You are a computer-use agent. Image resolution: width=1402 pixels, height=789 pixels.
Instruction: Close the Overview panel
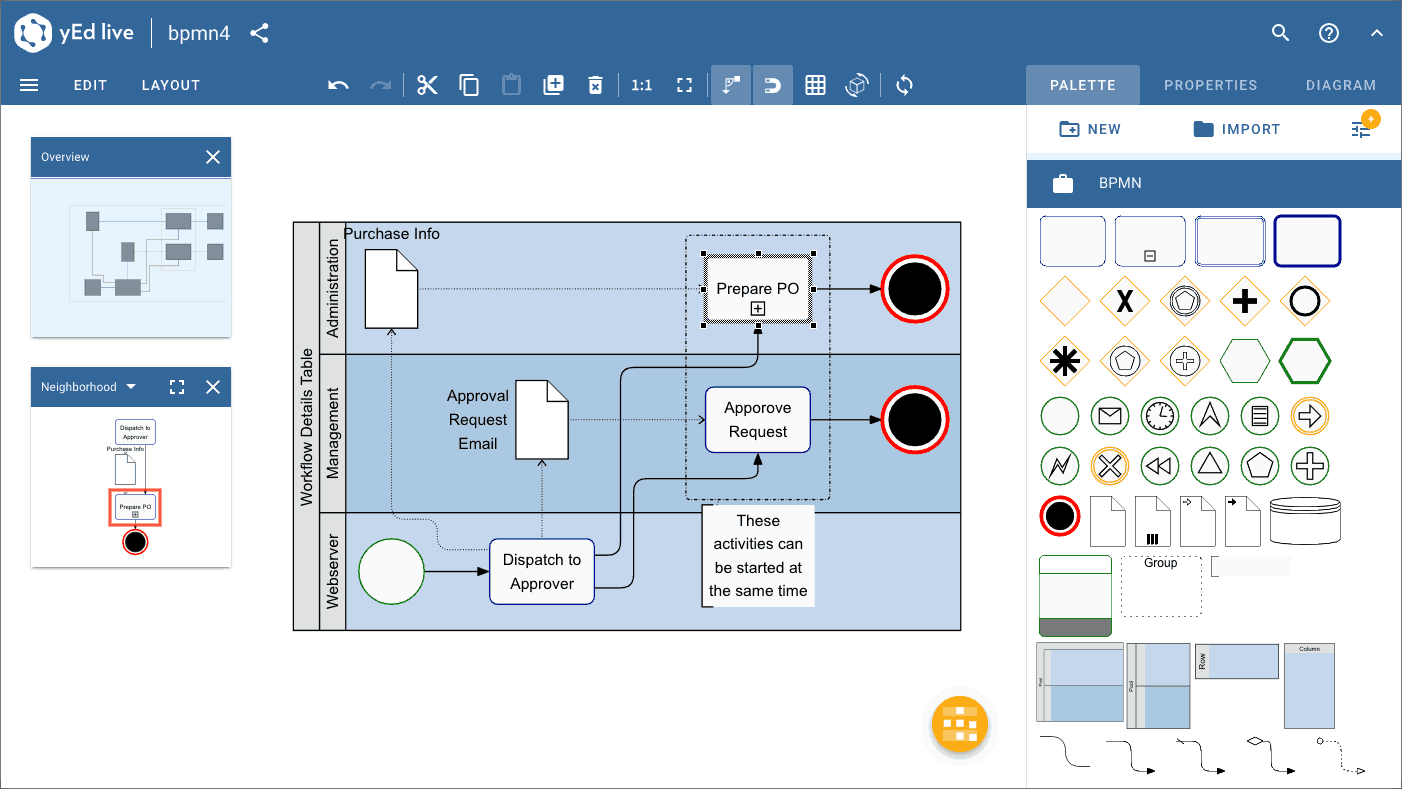pos(212,157)
